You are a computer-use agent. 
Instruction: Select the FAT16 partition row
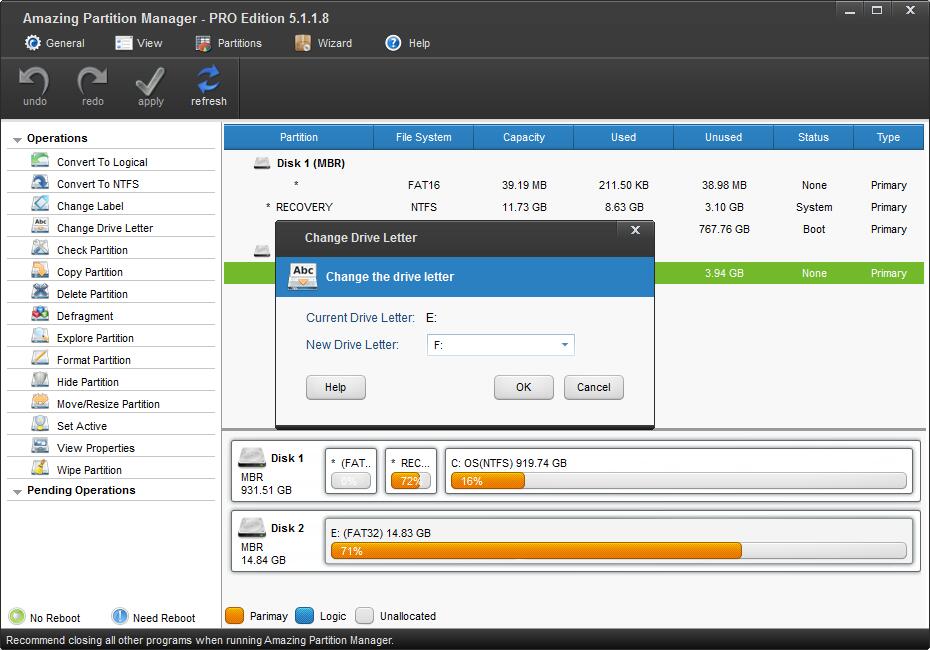pyautogui.click(x=574, y=185)
